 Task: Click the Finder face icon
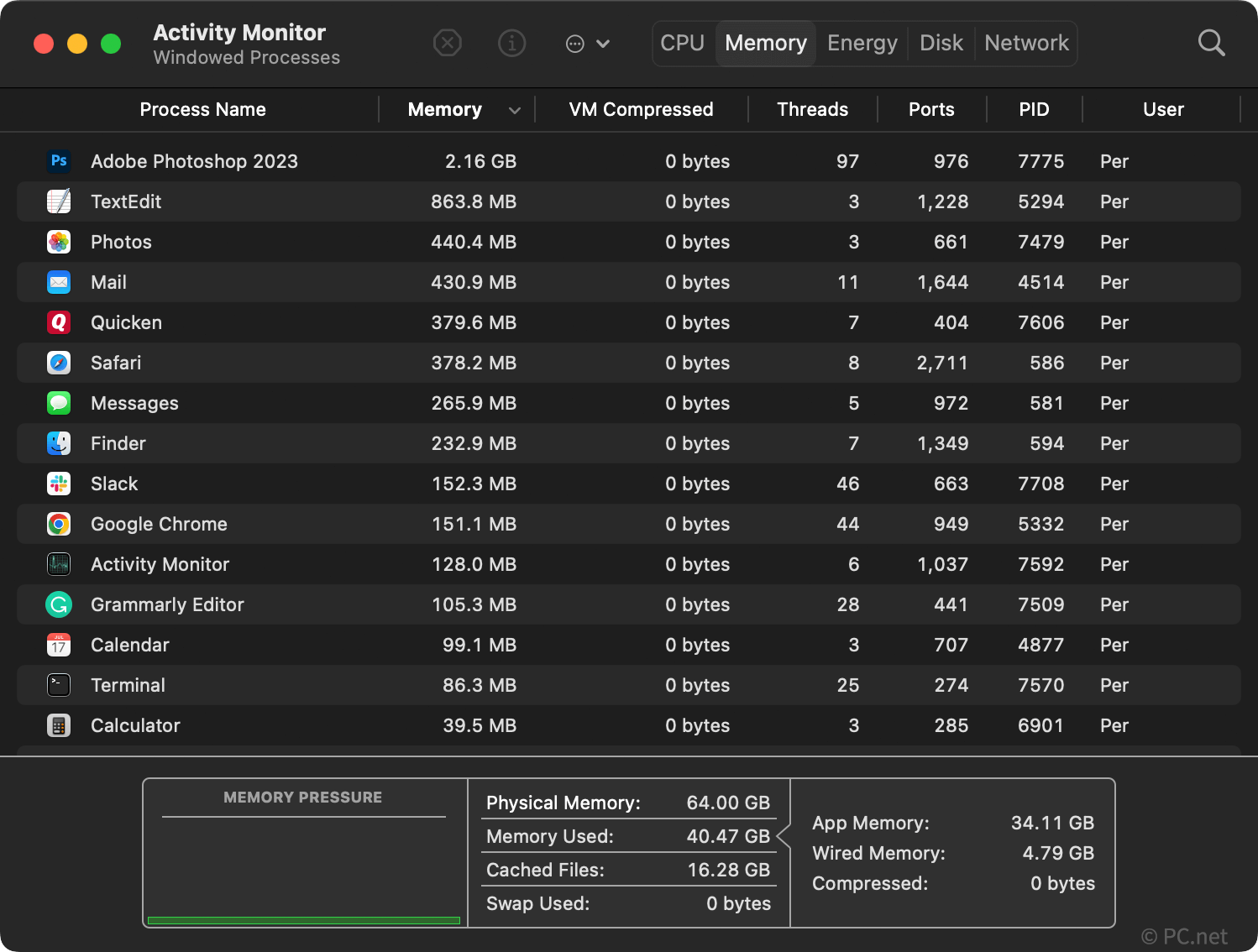pyautogui.click(x=59, y=443)
